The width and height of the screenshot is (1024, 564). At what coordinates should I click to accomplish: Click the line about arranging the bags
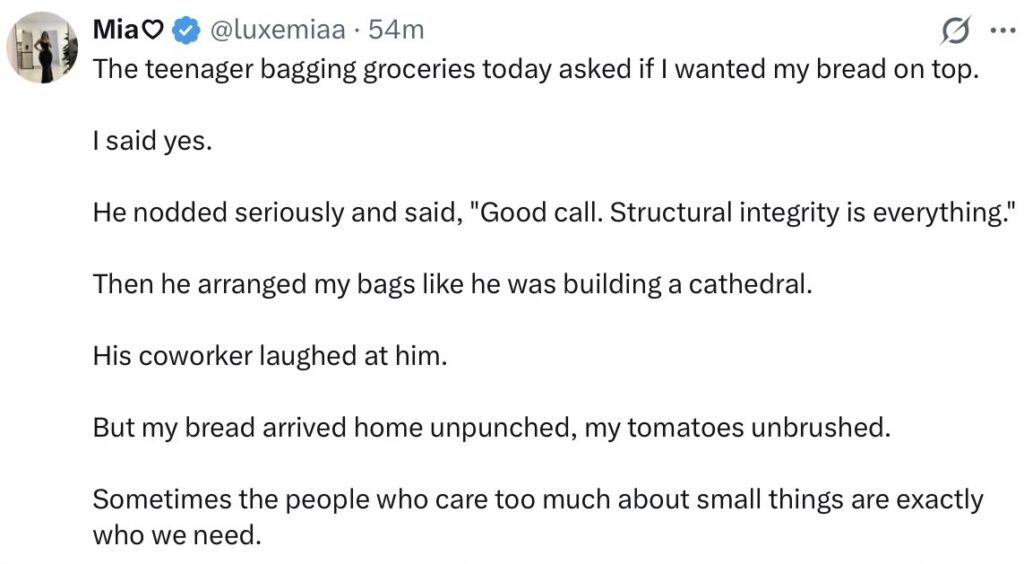pos(452,284)
